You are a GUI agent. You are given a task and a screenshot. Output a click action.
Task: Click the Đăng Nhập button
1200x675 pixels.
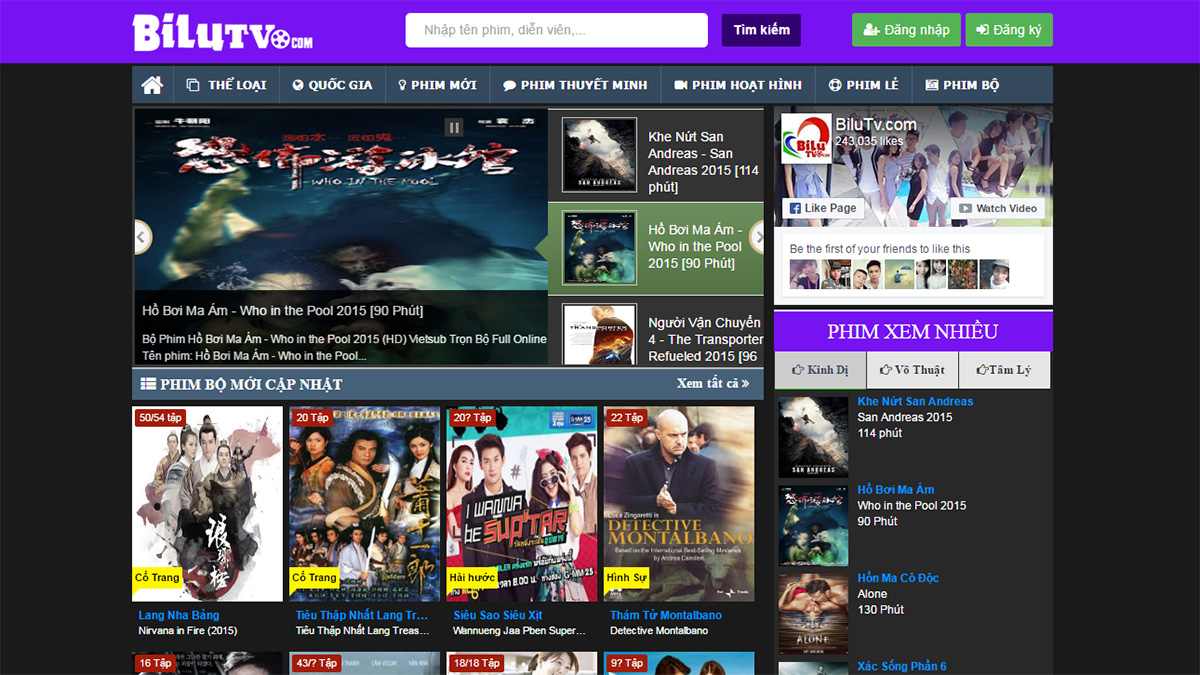click(906, 30)
